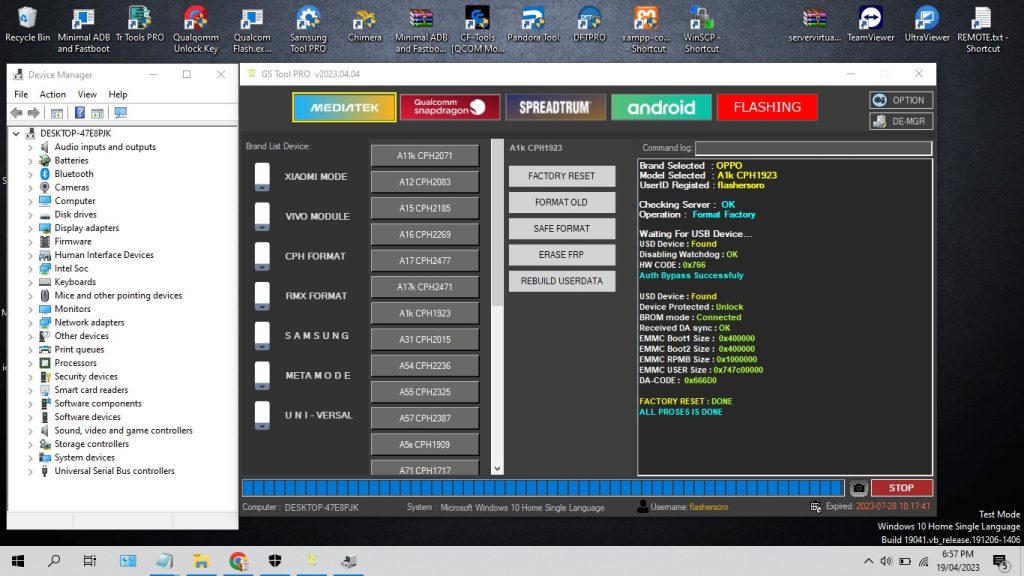Click the Command log input field
The height and width of the screenshot is (576, 1024).
click(x=813, y=148)
